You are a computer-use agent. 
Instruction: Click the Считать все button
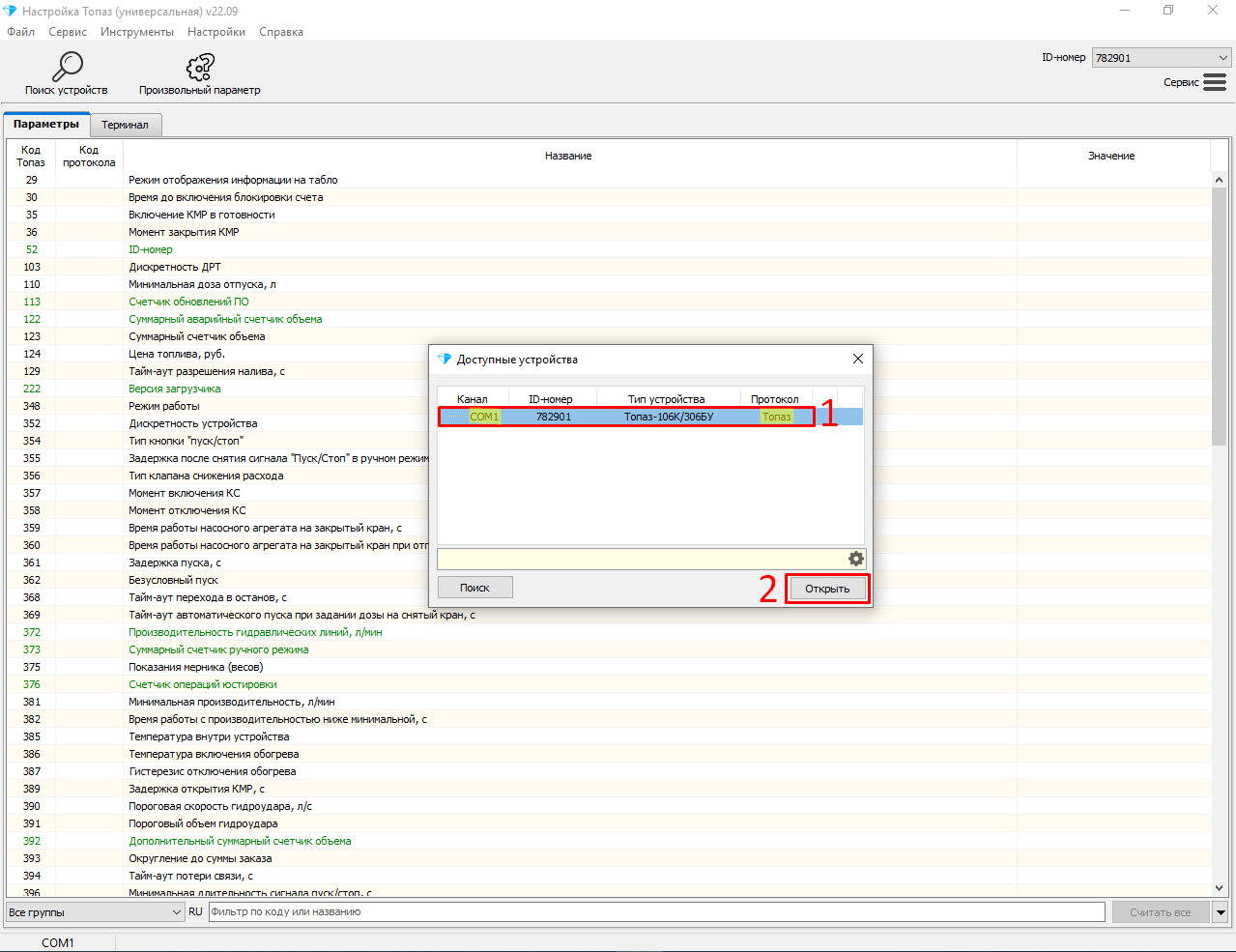(x=1161, y=912)
